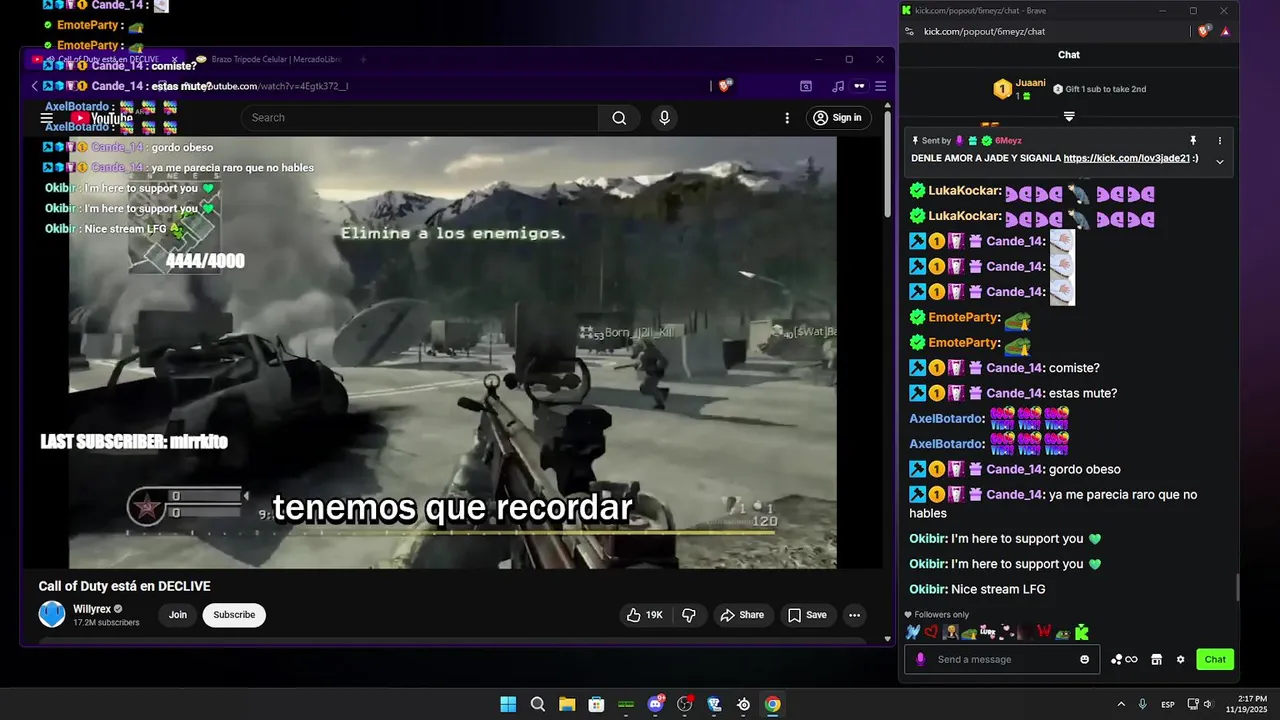Click Cande_14 username on gordo obeso message

(1015, 469)
